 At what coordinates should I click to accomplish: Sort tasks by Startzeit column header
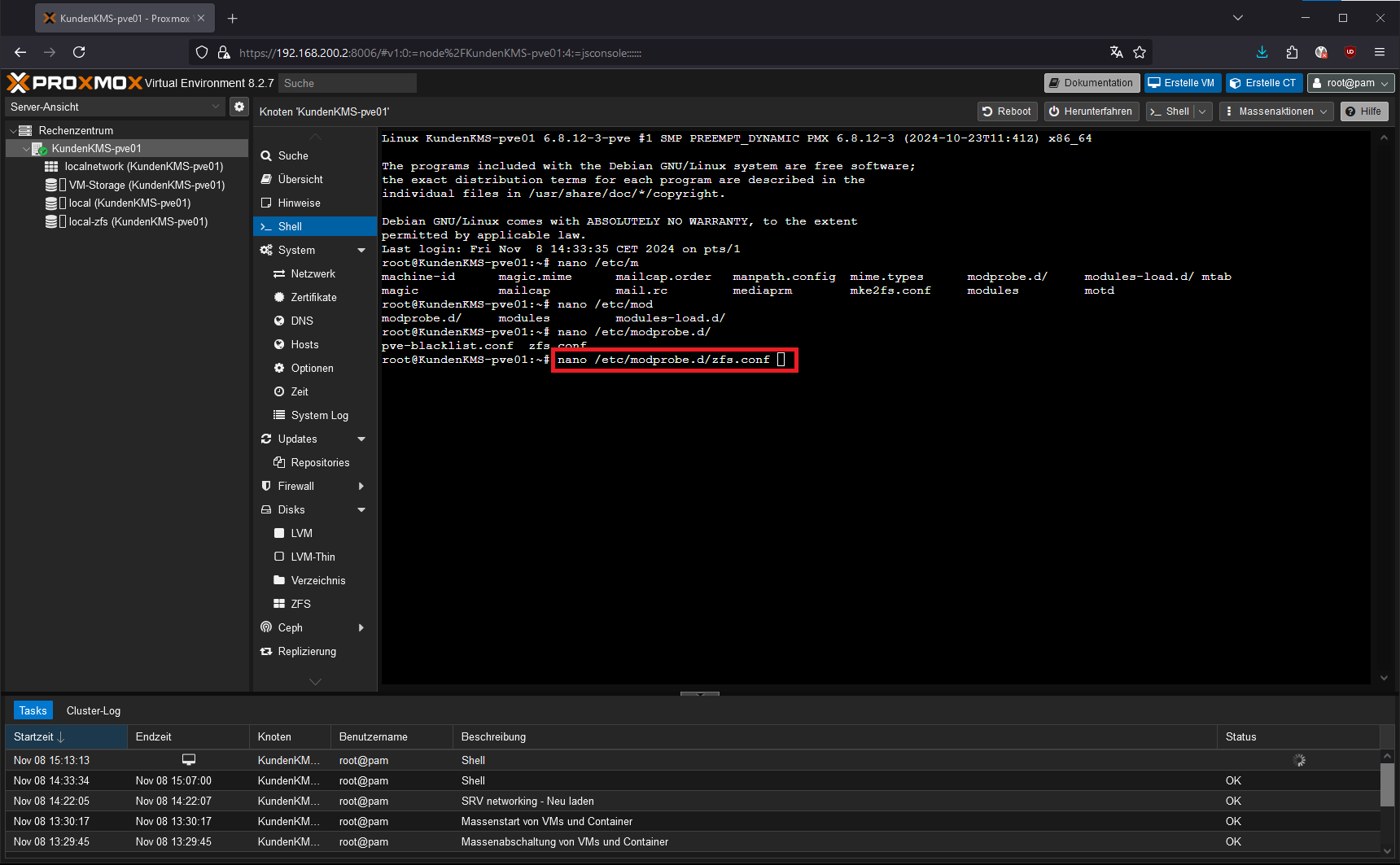pos(33,736)
